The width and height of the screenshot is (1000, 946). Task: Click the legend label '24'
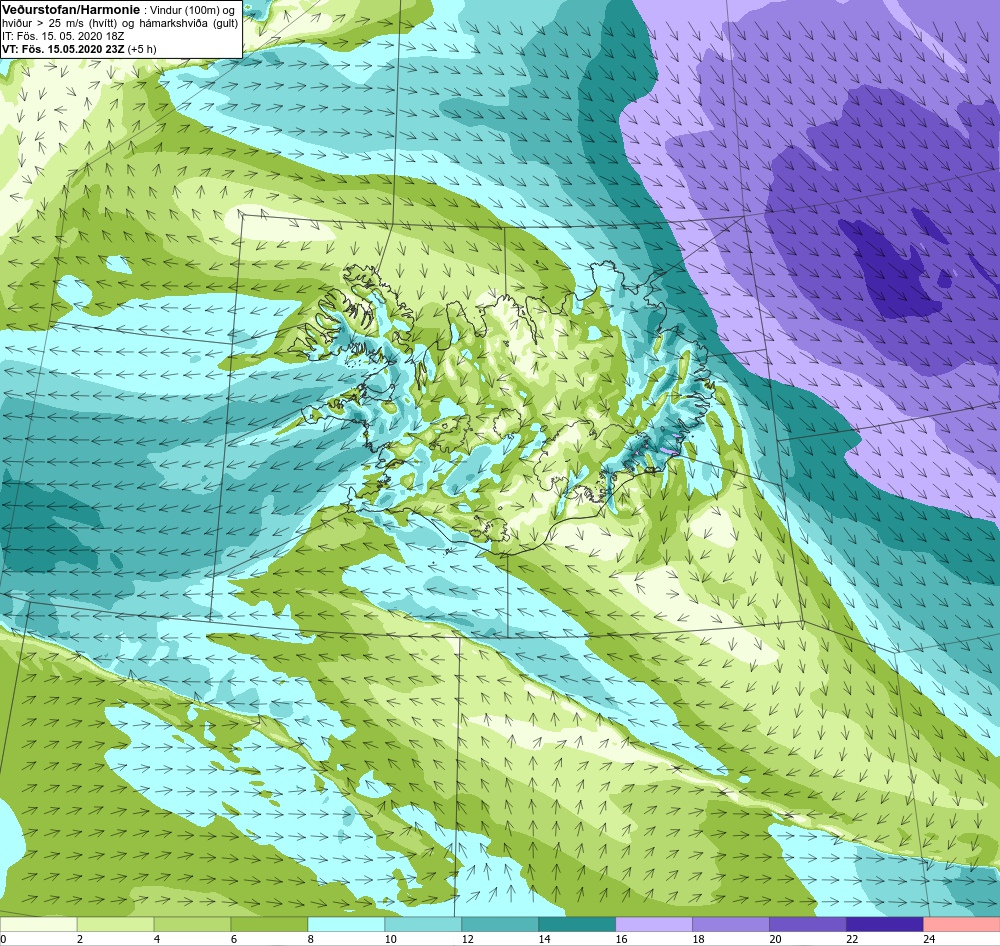tap(929, 939)
